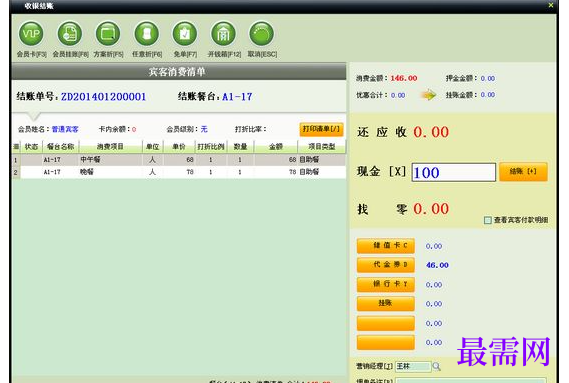569x383 pixels.
Task: Select the 晚餐 row item
Action: click(87, 172)
